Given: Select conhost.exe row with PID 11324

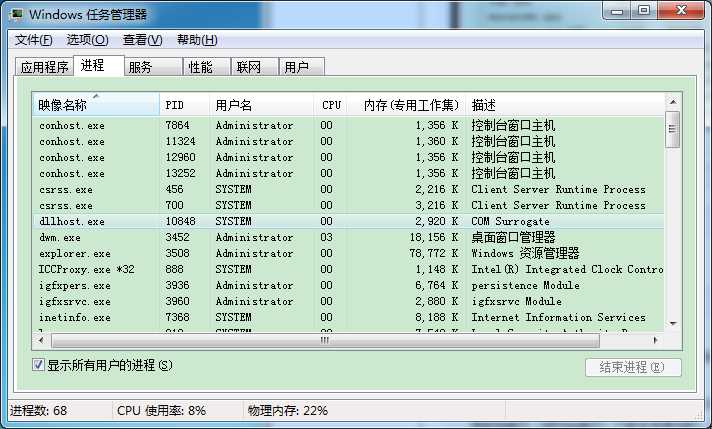Looking at the screenshot, I should pyautogui.click(x=348, y=141).
